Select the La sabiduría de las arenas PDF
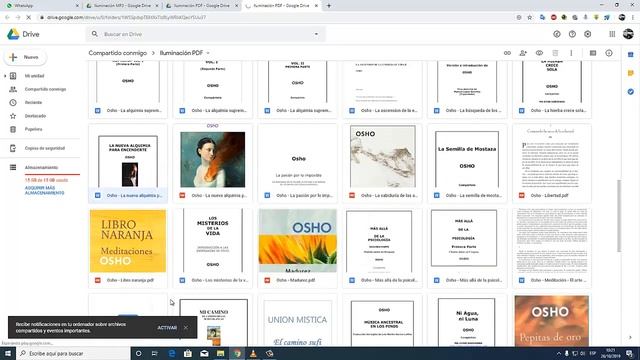The width and height of the screenshot is (640, 360). [x=382, y=163]
